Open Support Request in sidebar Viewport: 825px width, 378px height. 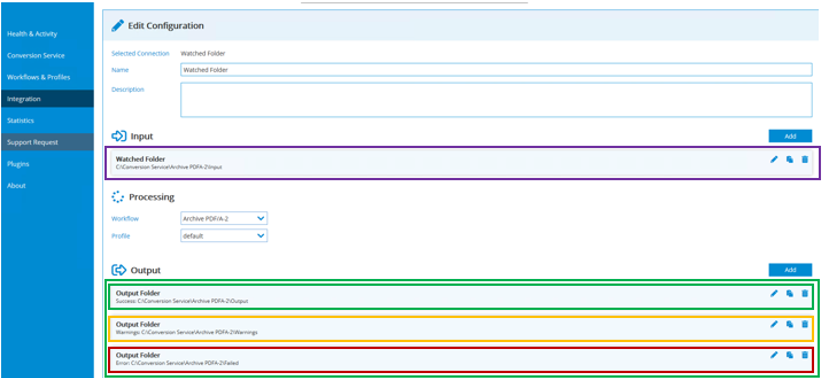click(x=47, y=142)
